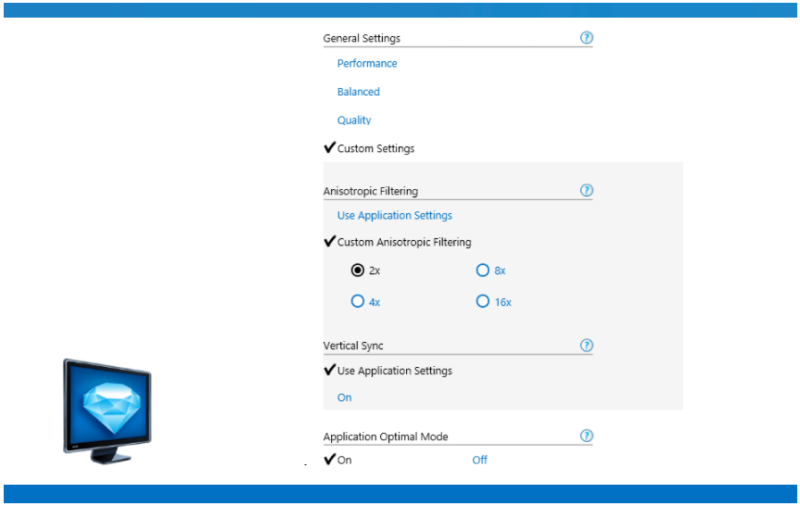Choose the Performance general setting

(367, 63)
